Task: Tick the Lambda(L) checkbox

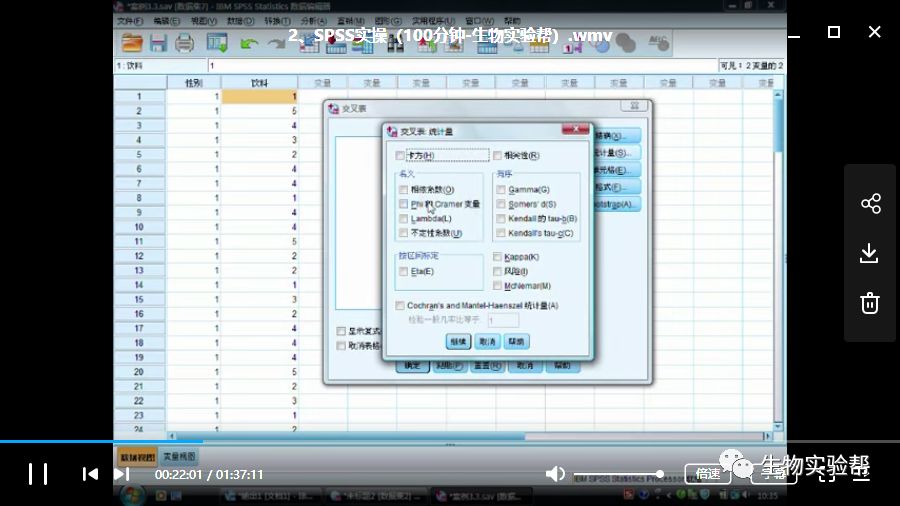Action: [404, 219]
